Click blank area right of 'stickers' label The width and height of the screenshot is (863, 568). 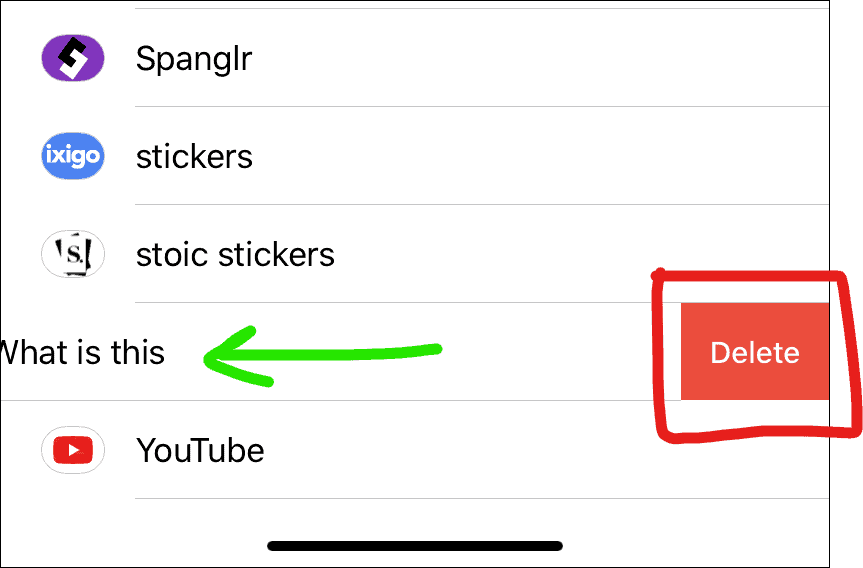(x=539, y=156)
